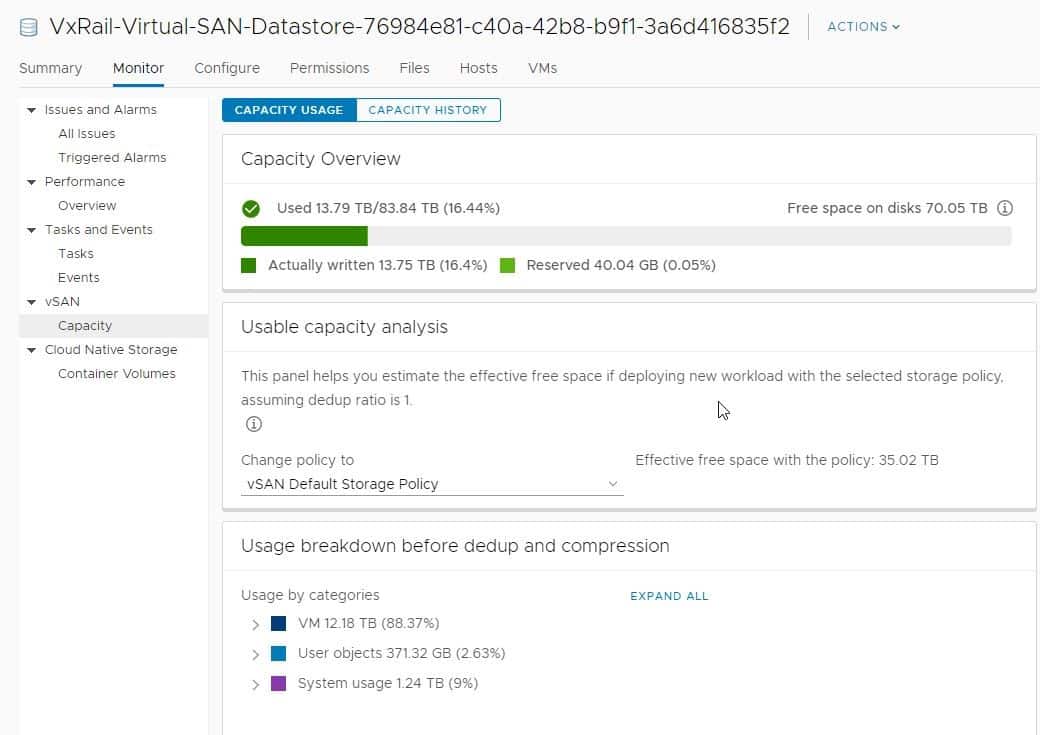This screenshot has width=1040, height=735.
Task: Click the info icon in Usable capacity analysis
Action: coord(253,424)
